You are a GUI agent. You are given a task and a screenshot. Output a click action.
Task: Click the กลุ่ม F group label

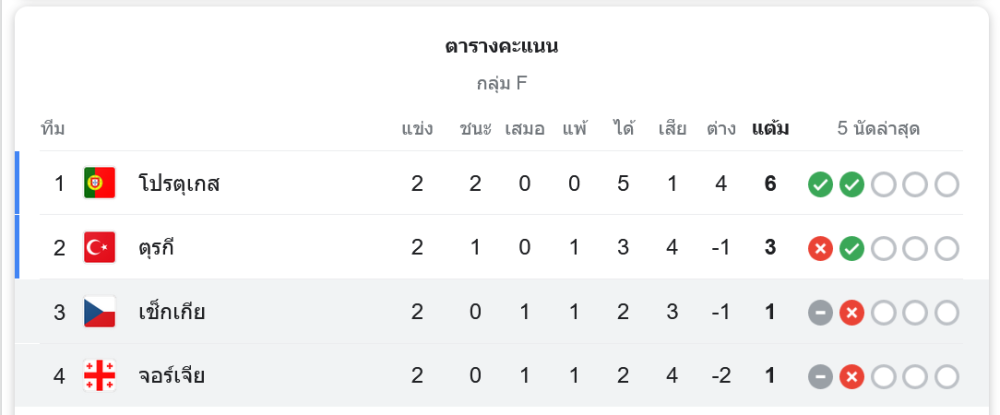coord(501,84)
